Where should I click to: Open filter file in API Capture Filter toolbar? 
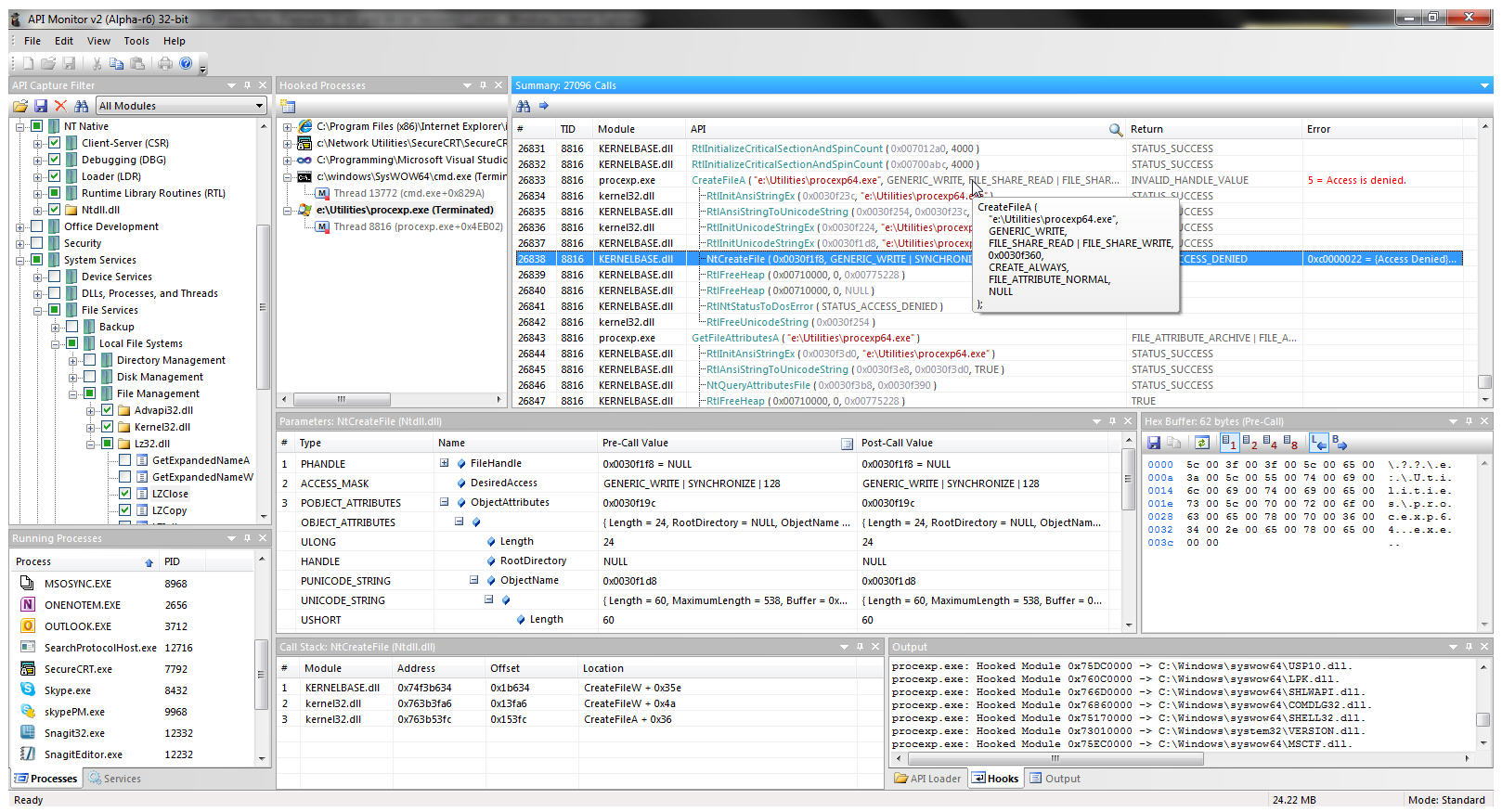19,106
